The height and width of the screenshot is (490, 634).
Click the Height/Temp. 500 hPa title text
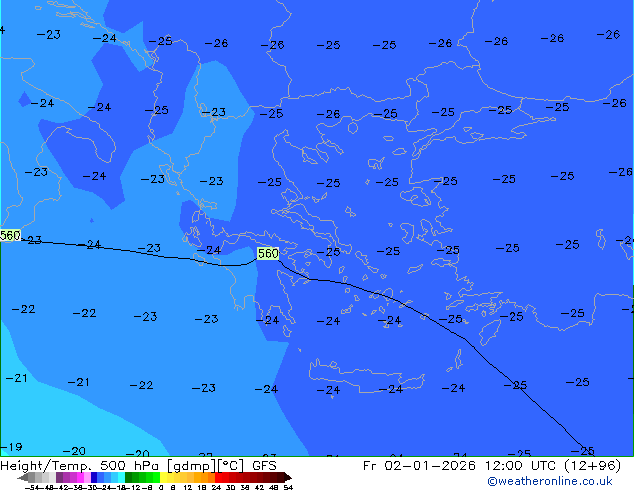coord(82,466)
